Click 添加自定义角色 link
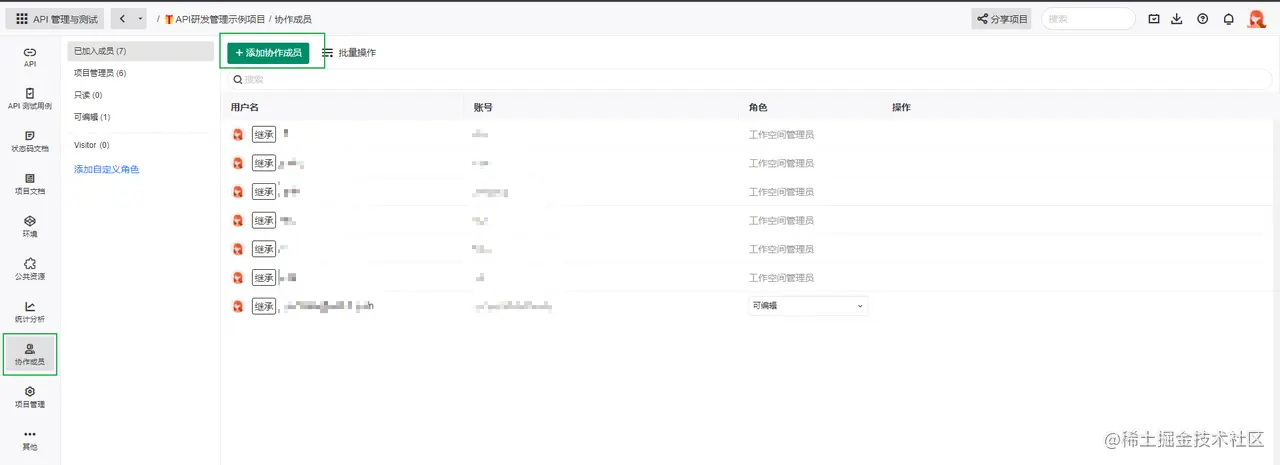This screenshot has width=1280, height=465. pyautogui.click(x=106, y=169)
